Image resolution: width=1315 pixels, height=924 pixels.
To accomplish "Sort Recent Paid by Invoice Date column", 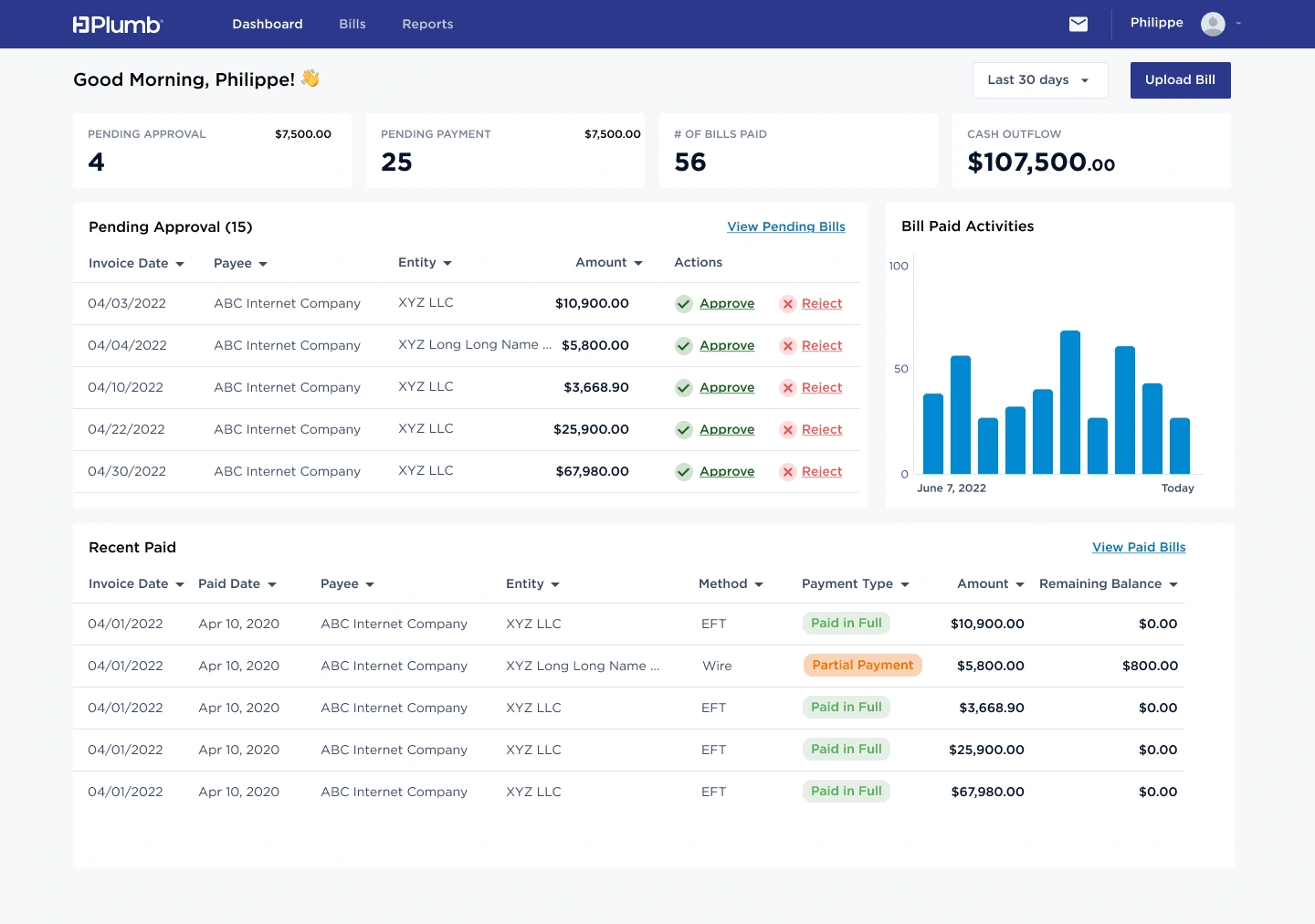I will [136, 583].
